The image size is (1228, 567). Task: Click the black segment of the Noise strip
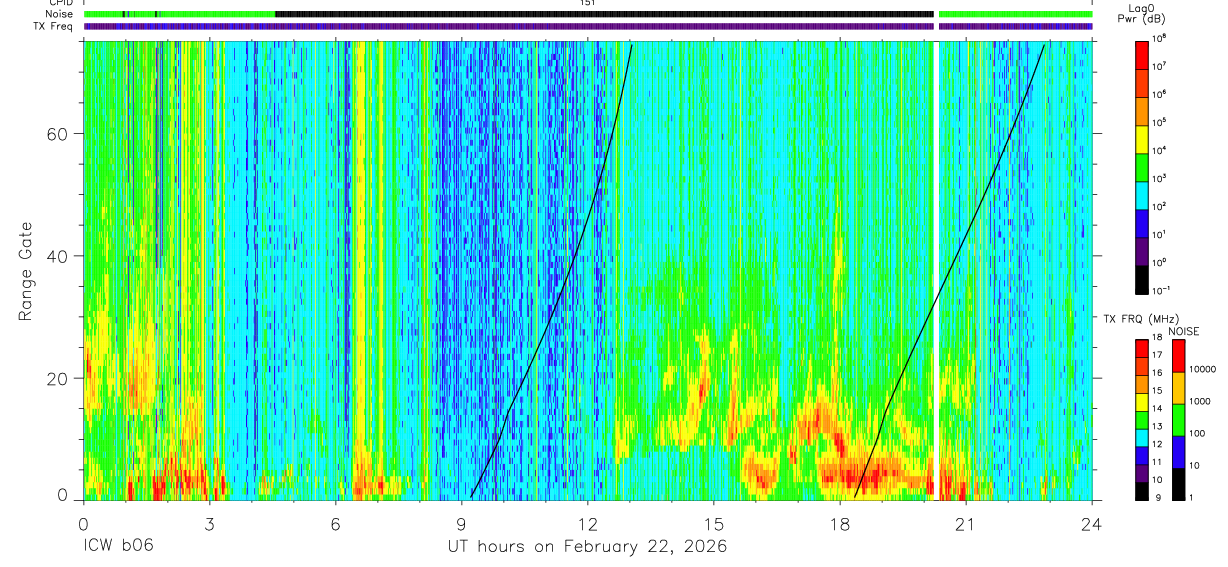pos(604,15)
